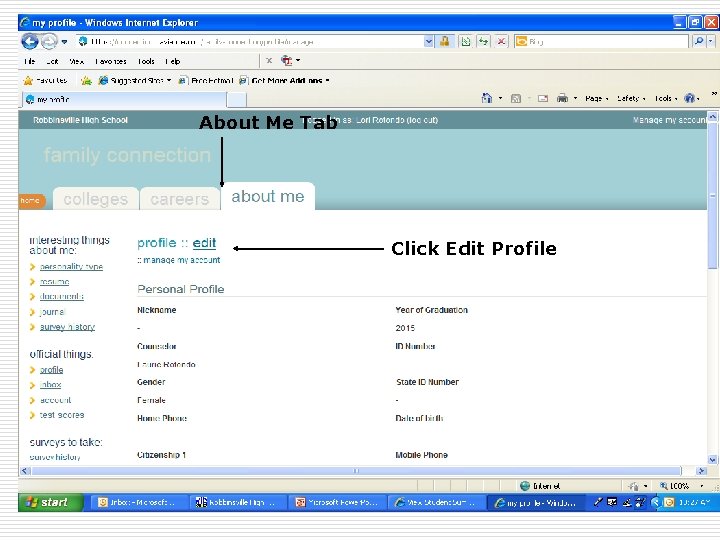This screenshot has height=540, width=720.
Task: Open the Help menu
Action: 173,61
